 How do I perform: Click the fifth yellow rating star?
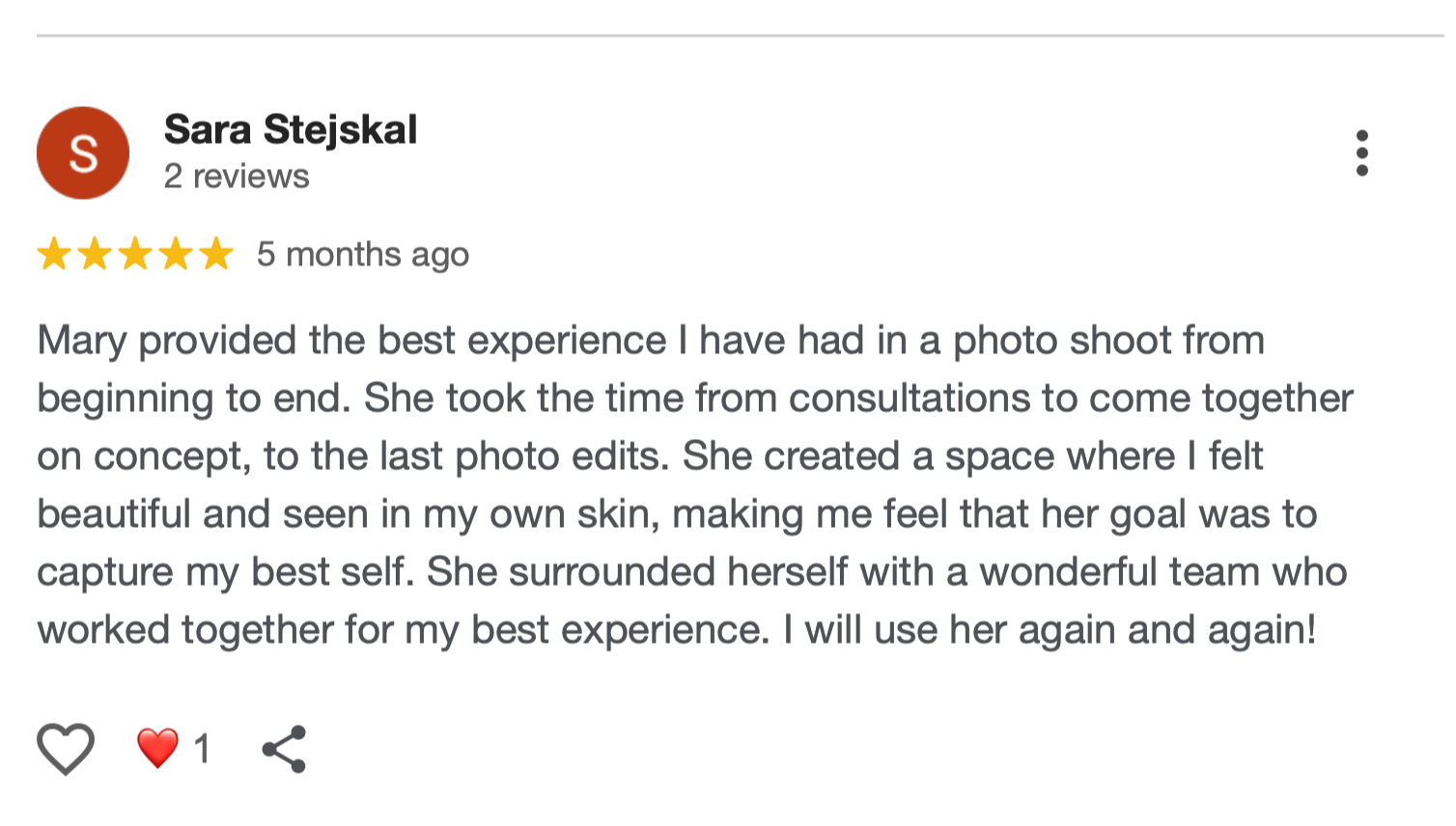coord(216,255)
